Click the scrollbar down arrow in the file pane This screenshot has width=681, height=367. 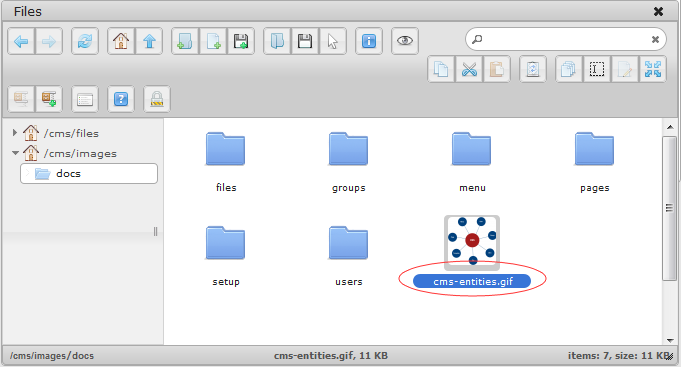pyautogui.click(x=670, y=340)
